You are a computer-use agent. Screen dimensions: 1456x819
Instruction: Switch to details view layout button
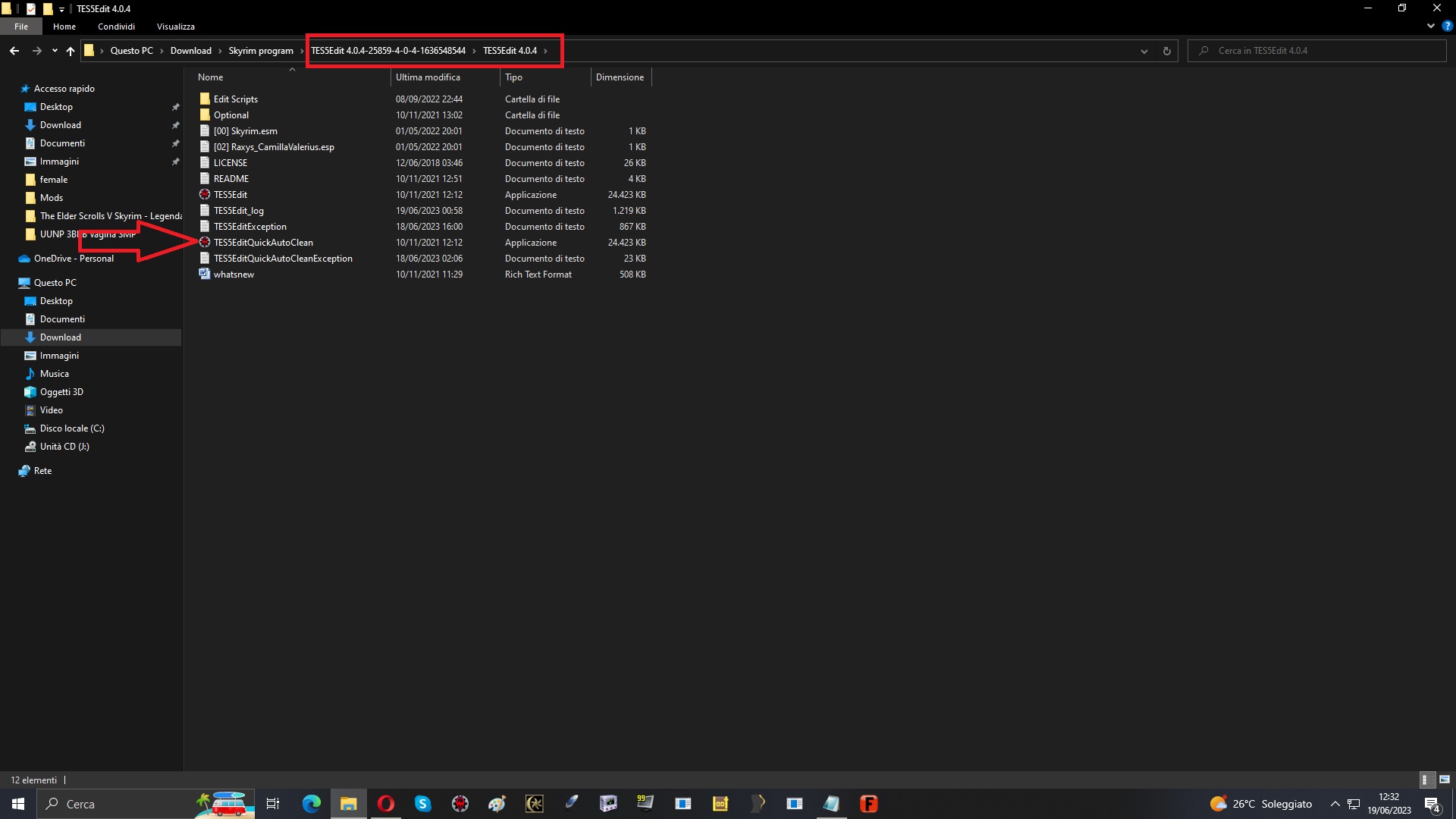(x=1426, y=780)
